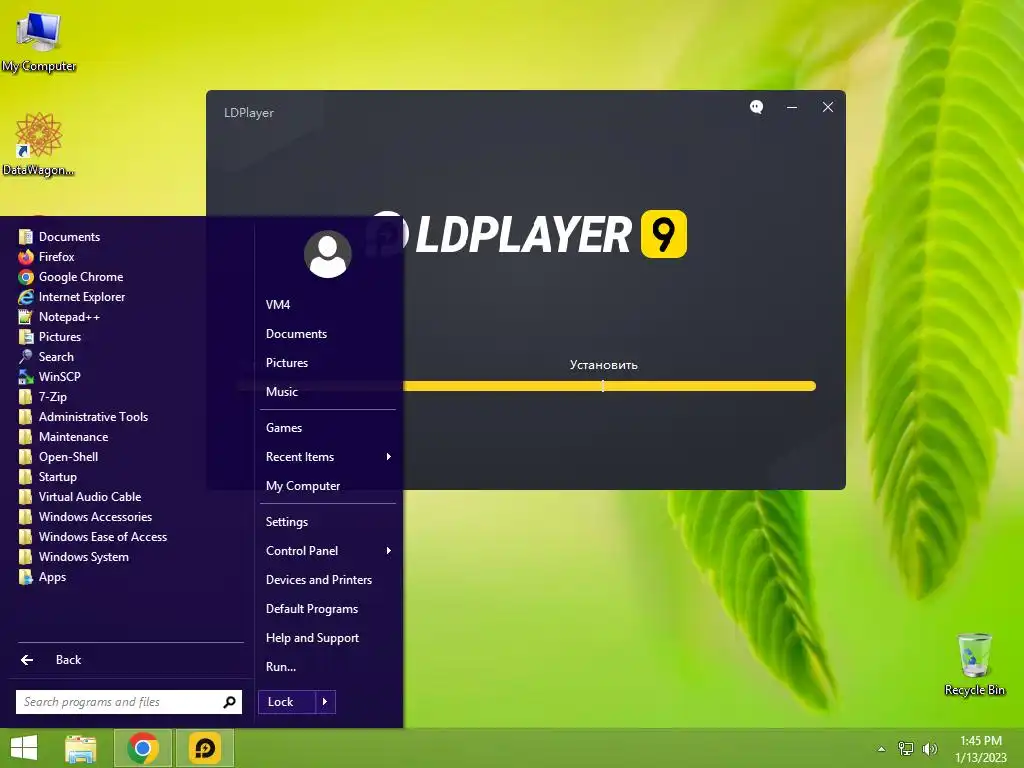
Task: Open Pictures in the right start column
Action: coord(287,363)
